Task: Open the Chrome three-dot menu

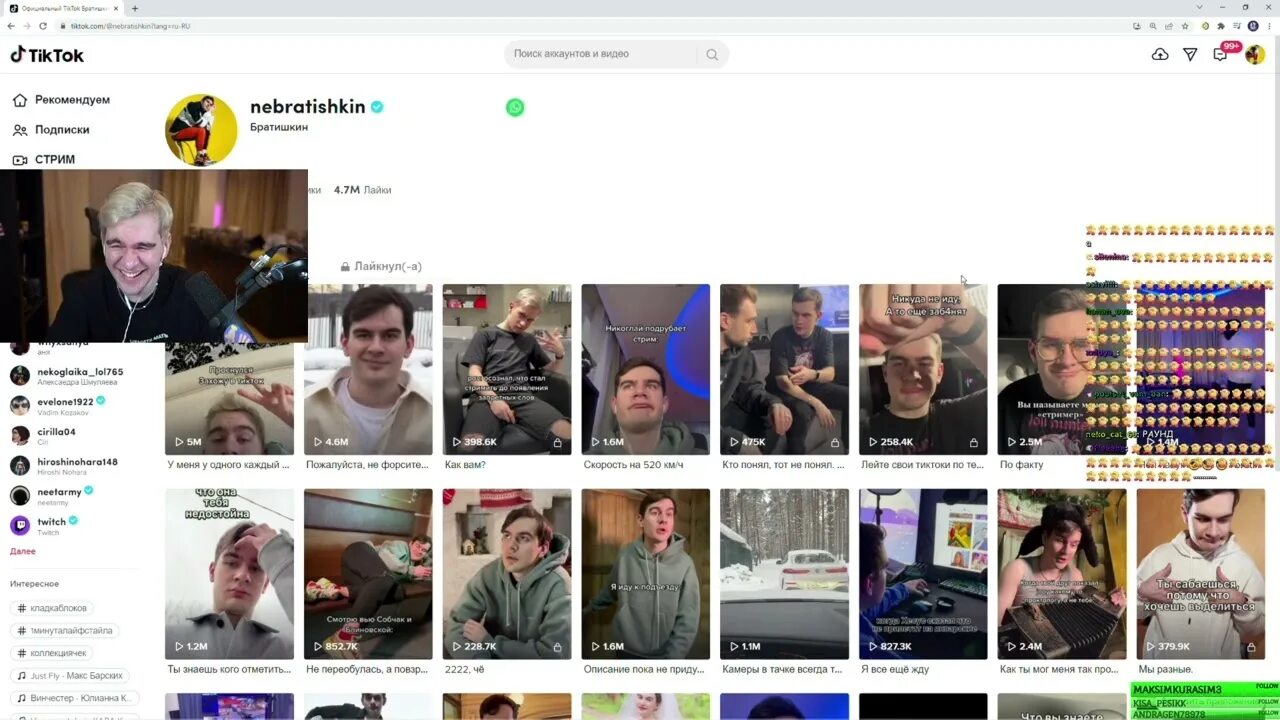Action: click(1269, 26)
